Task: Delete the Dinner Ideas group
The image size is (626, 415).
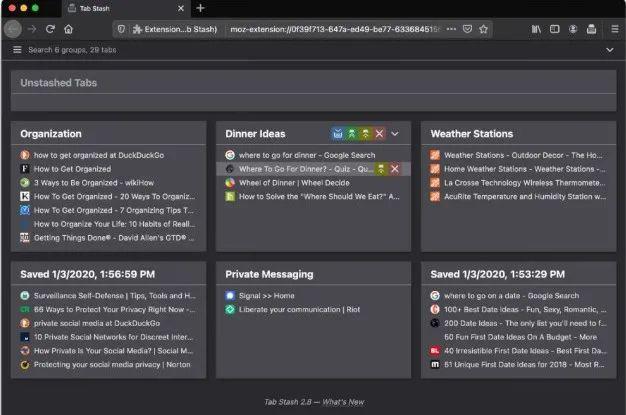Action: [x=380, y=133]
